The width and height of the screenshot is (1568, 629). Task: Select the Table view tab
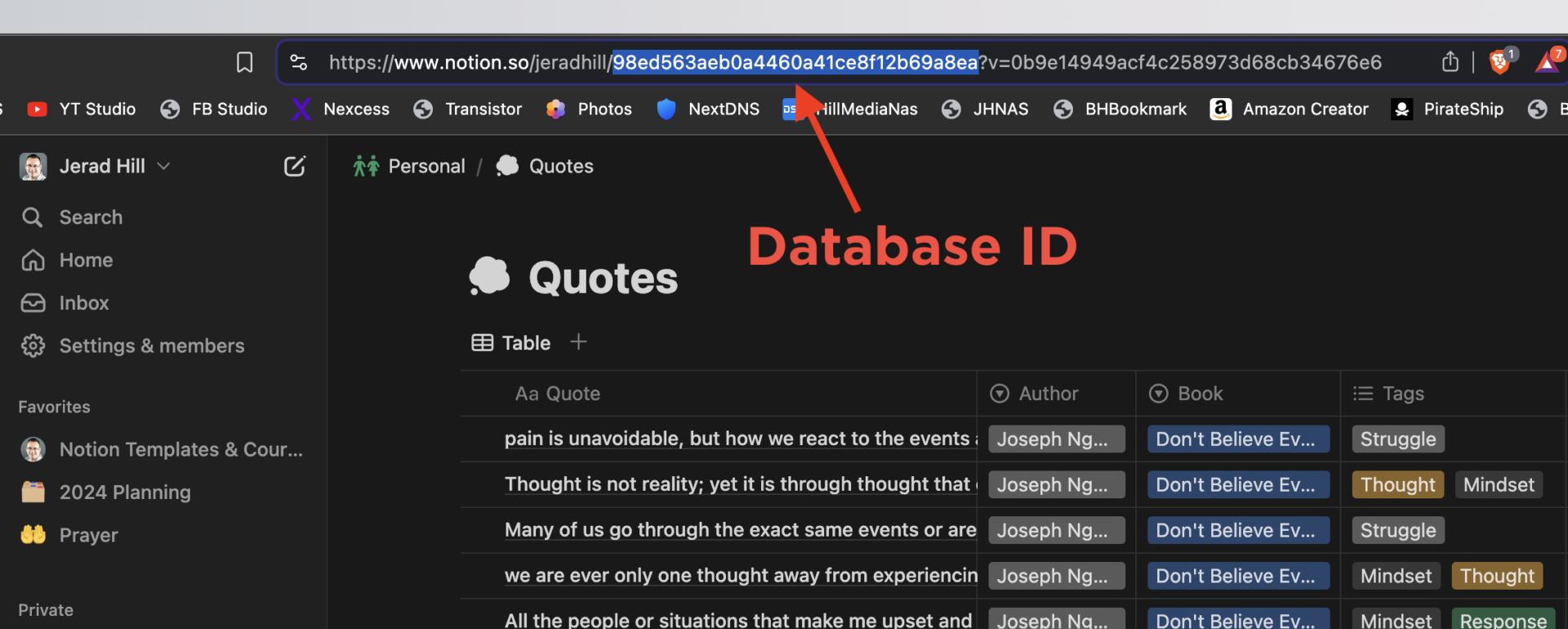pyautogui.click(x=511, y=343)
